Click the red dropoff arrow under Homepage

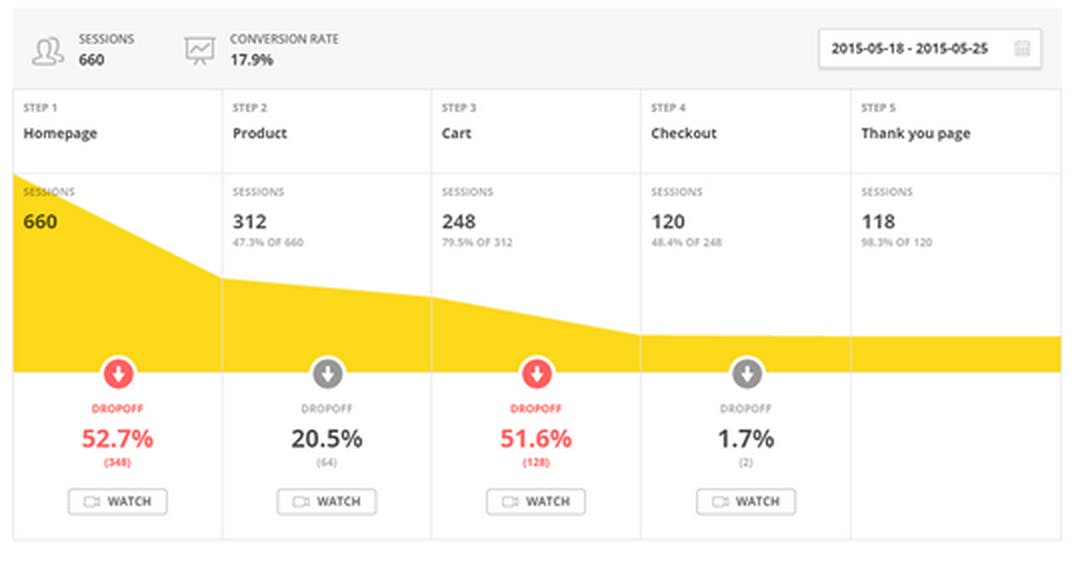(118, 374)
